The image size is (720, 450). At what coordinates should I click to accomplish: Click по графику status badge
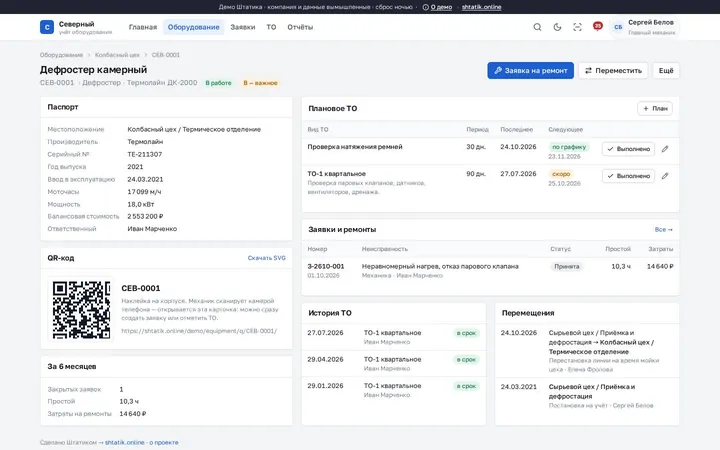[568, 147]
